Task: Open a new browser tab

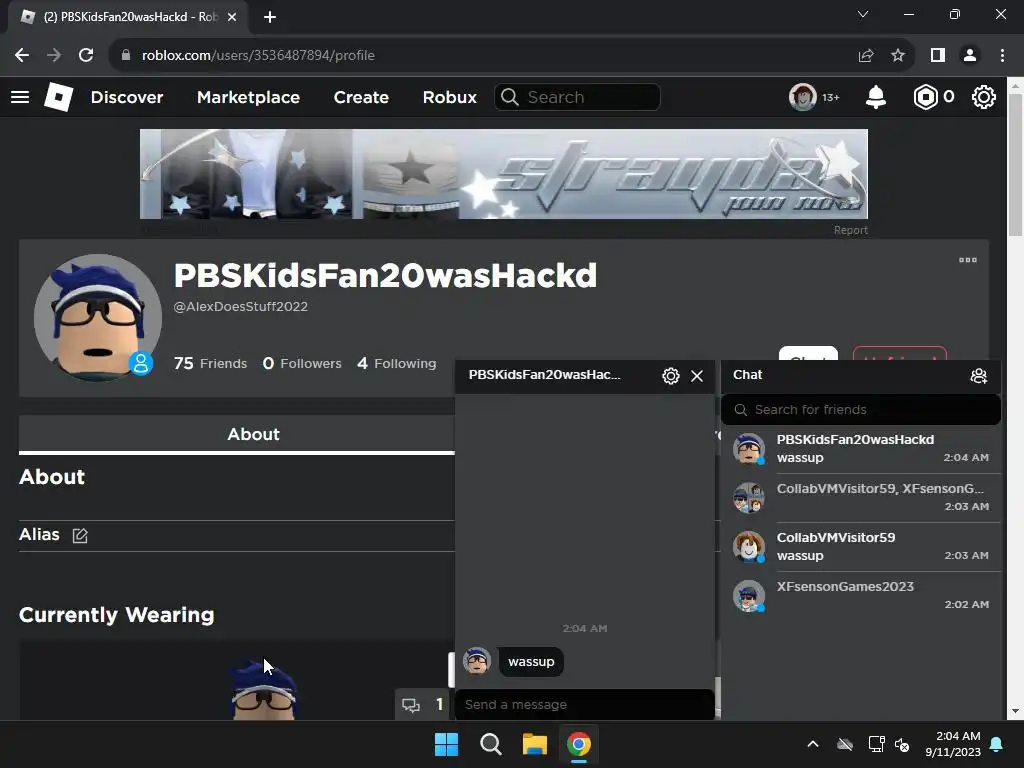Action: [x=270, y=17]
